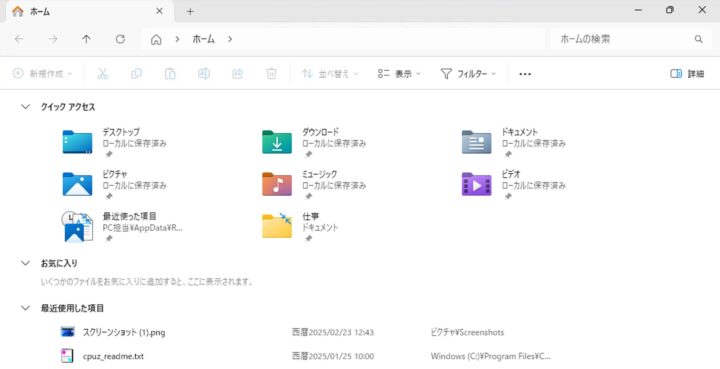Click the Delete trash can icon

tap(271, 74)
